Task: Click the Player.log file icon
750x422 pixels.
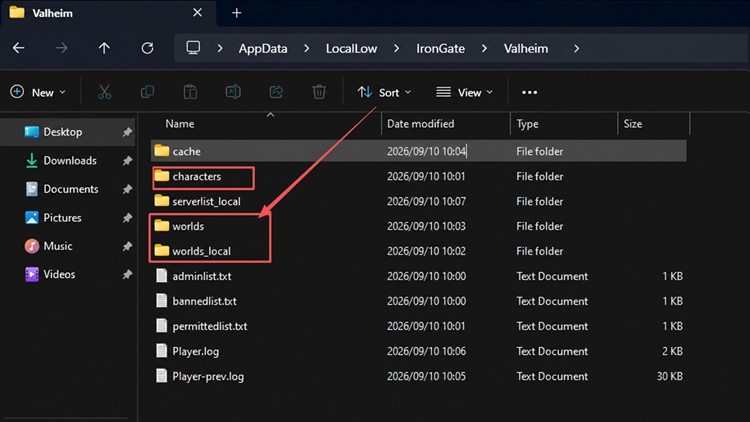Action: point(162,351)
